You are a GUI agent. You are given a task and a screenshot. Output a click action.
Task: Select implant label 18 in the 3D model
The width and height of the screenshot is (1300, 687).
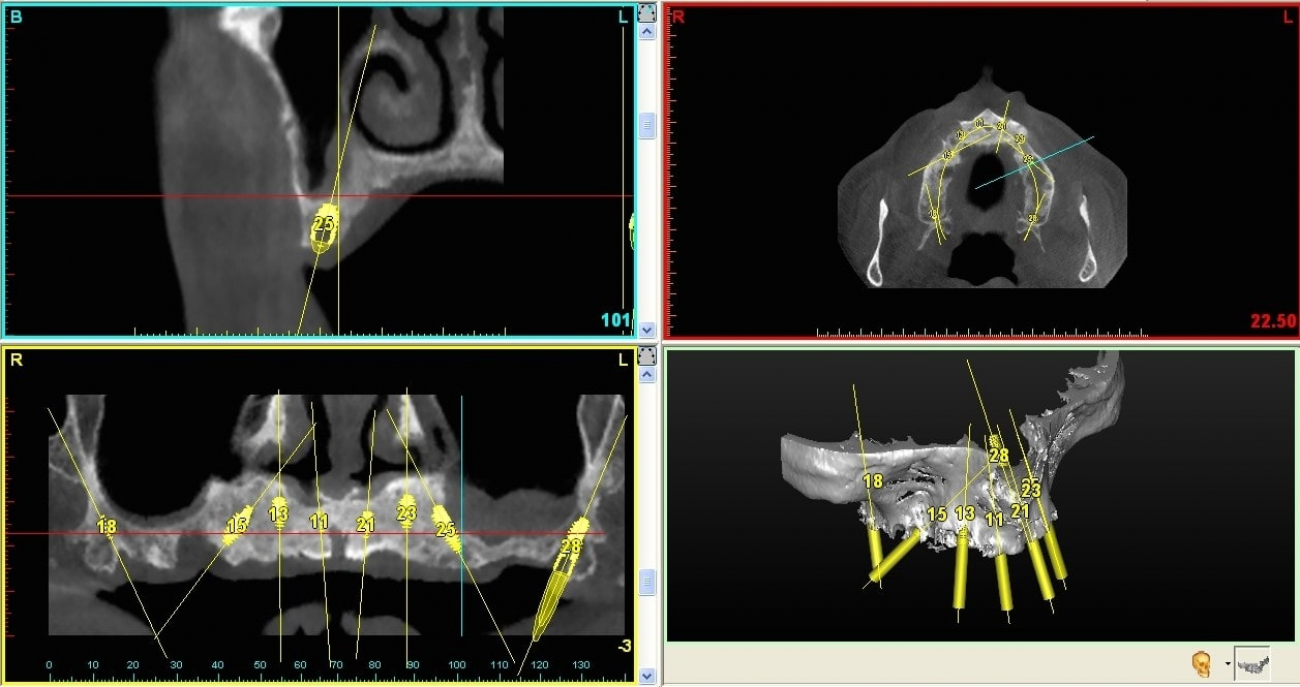pyautogui.click(x=872, y=482)
